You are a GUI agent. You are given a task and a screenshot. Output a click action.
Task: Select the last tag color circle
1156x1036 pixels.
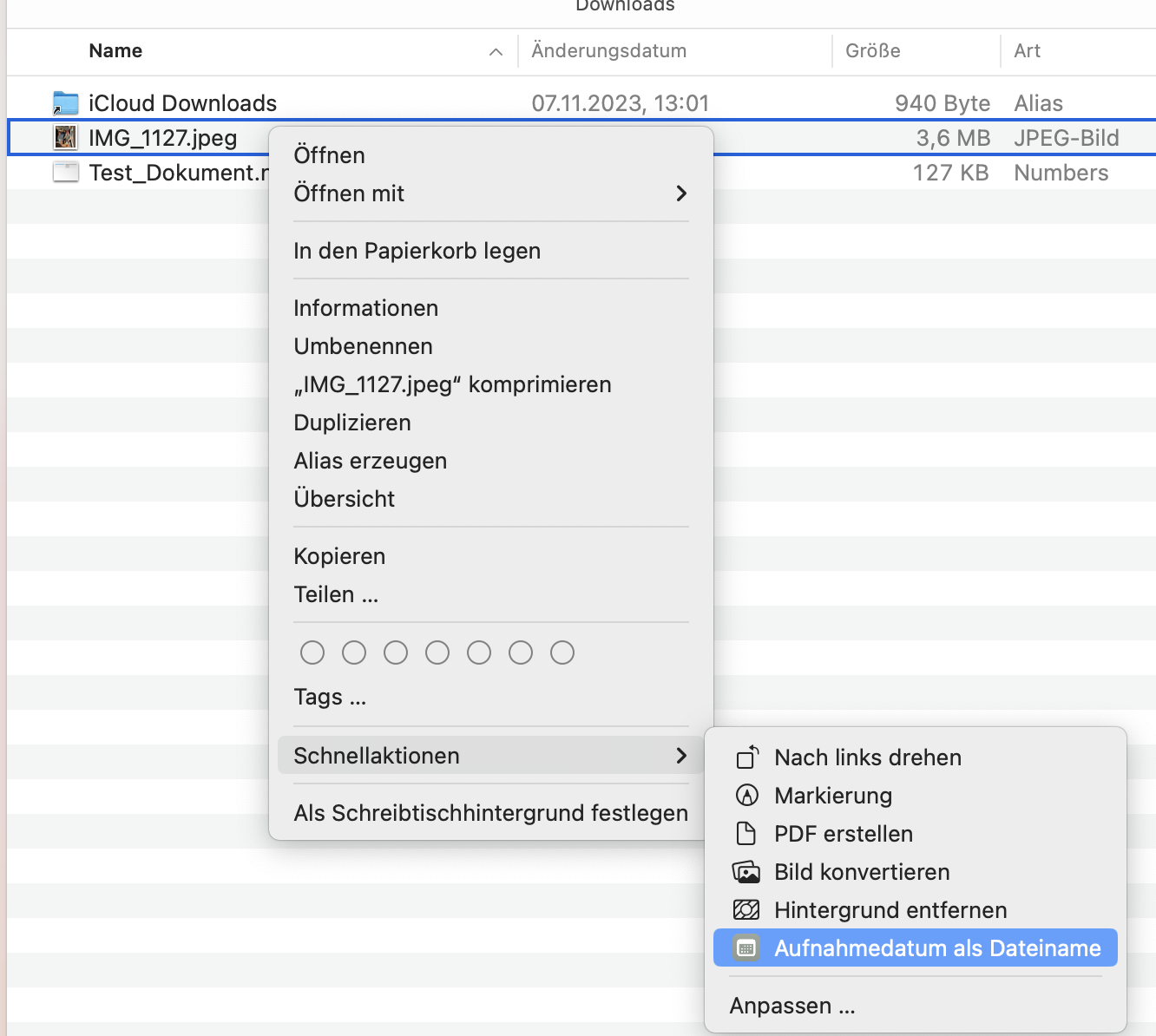pyautogui.click(x=562, y=652)
